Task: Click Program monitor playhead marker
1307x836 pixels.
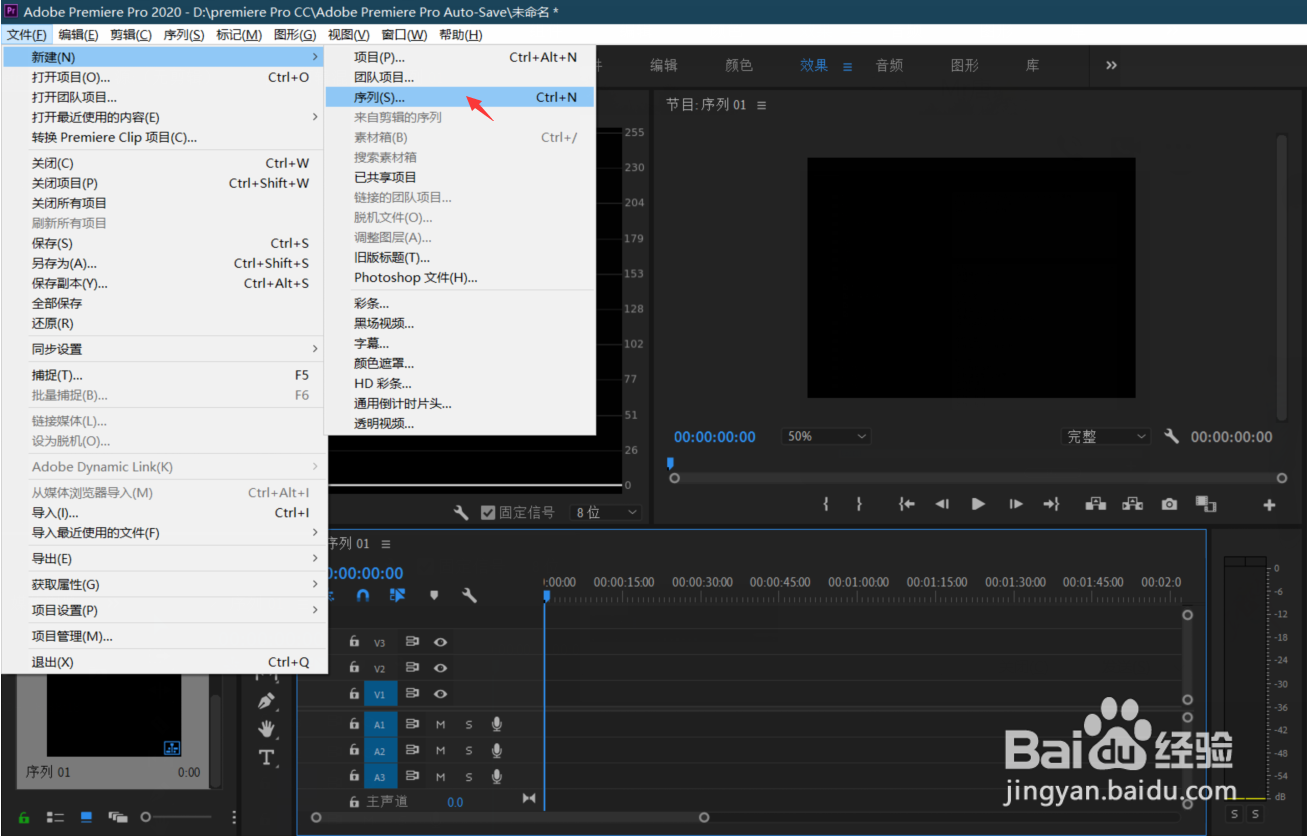Action: [x=670, y=463]
